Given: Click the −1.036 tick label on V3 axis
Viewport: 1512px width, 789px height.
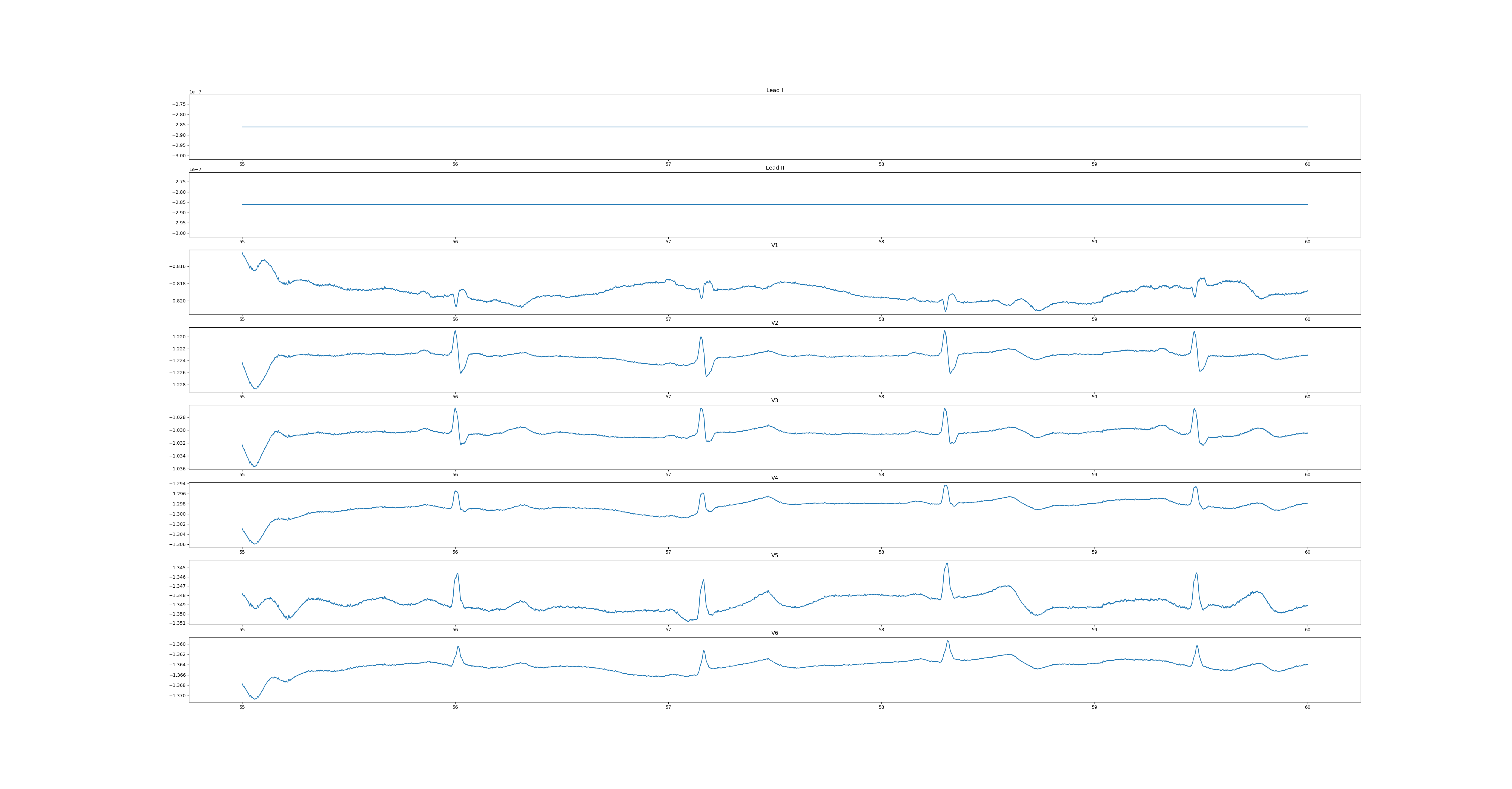Looking at the screenshot, I should (x=178, y=469).
